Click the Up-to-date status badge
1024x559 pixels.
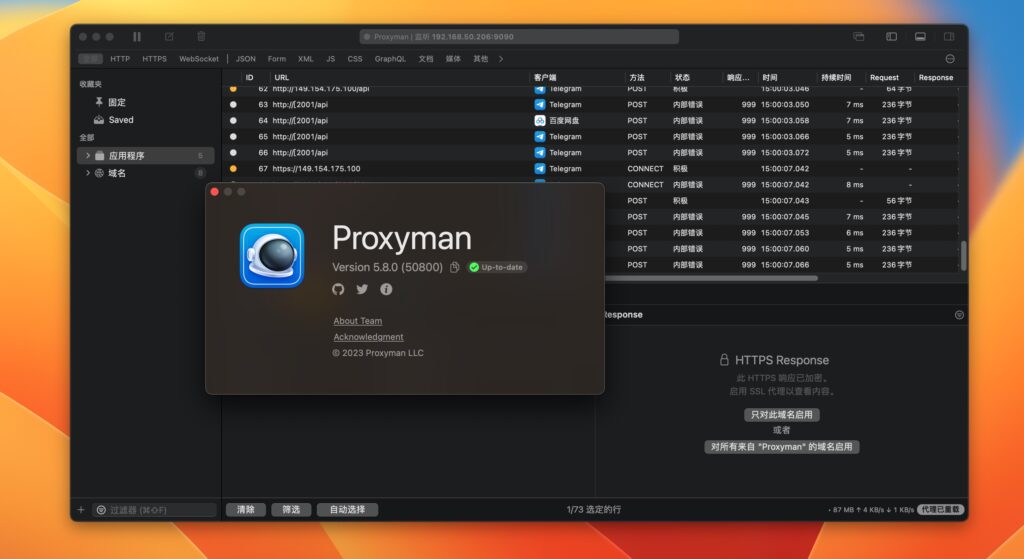click(x=498, y=267)
